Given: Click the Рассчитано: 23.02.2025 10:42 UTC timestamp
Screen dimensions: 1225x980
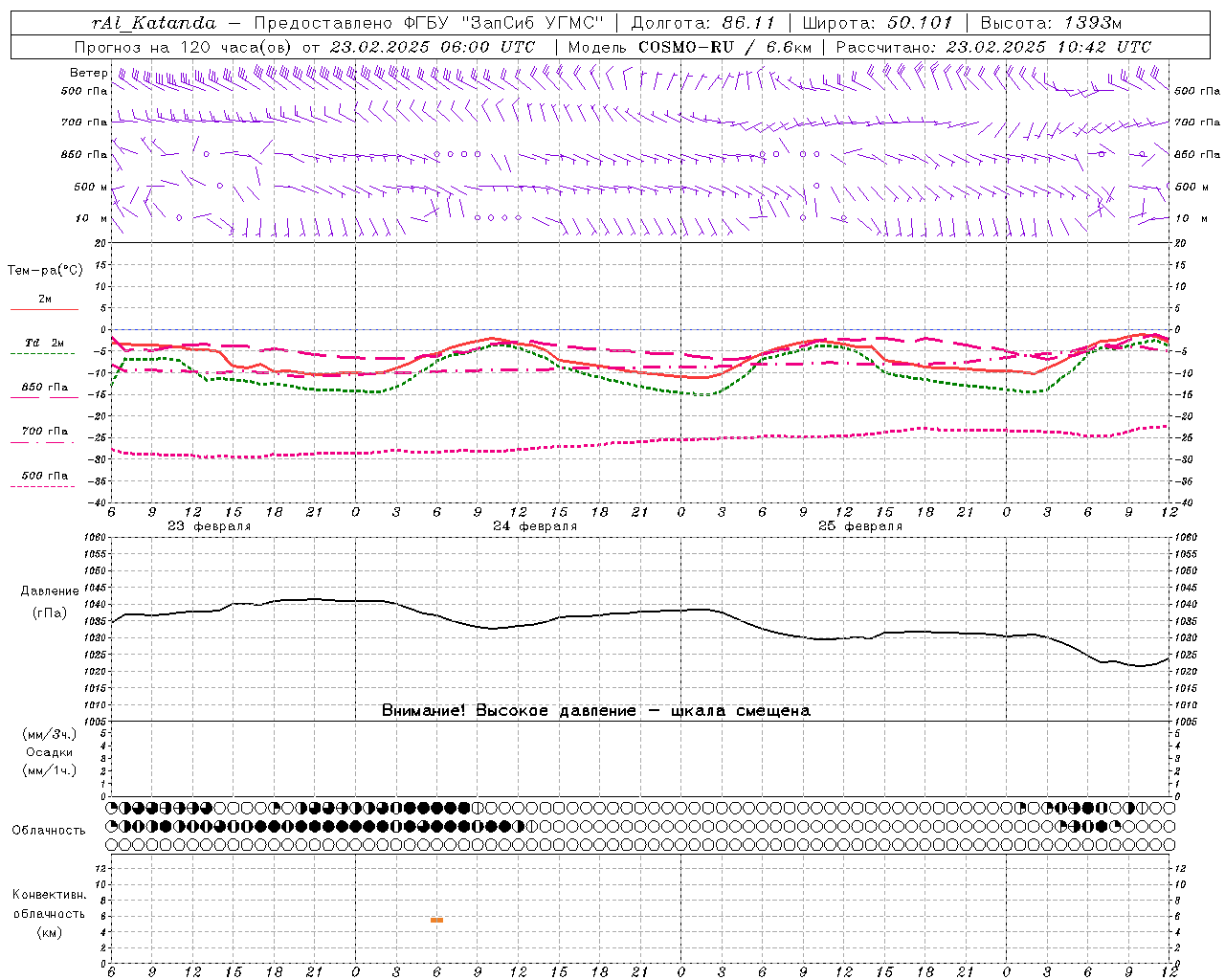Looking at the screenshot, I should (x=993, y=47).
